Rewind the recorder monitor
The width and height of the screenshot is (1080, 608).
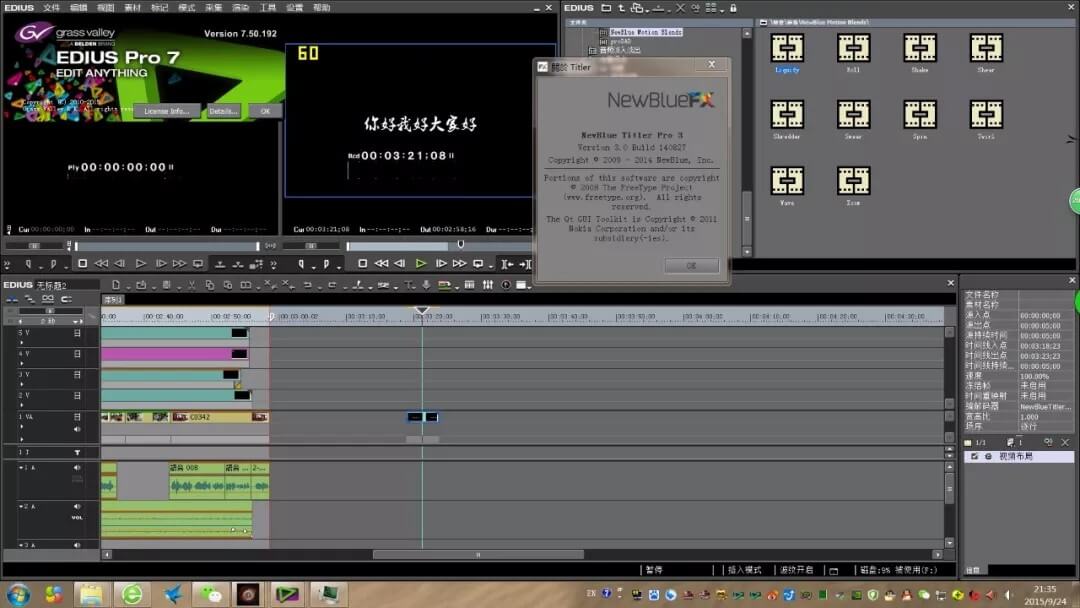[x=381, y=264]
